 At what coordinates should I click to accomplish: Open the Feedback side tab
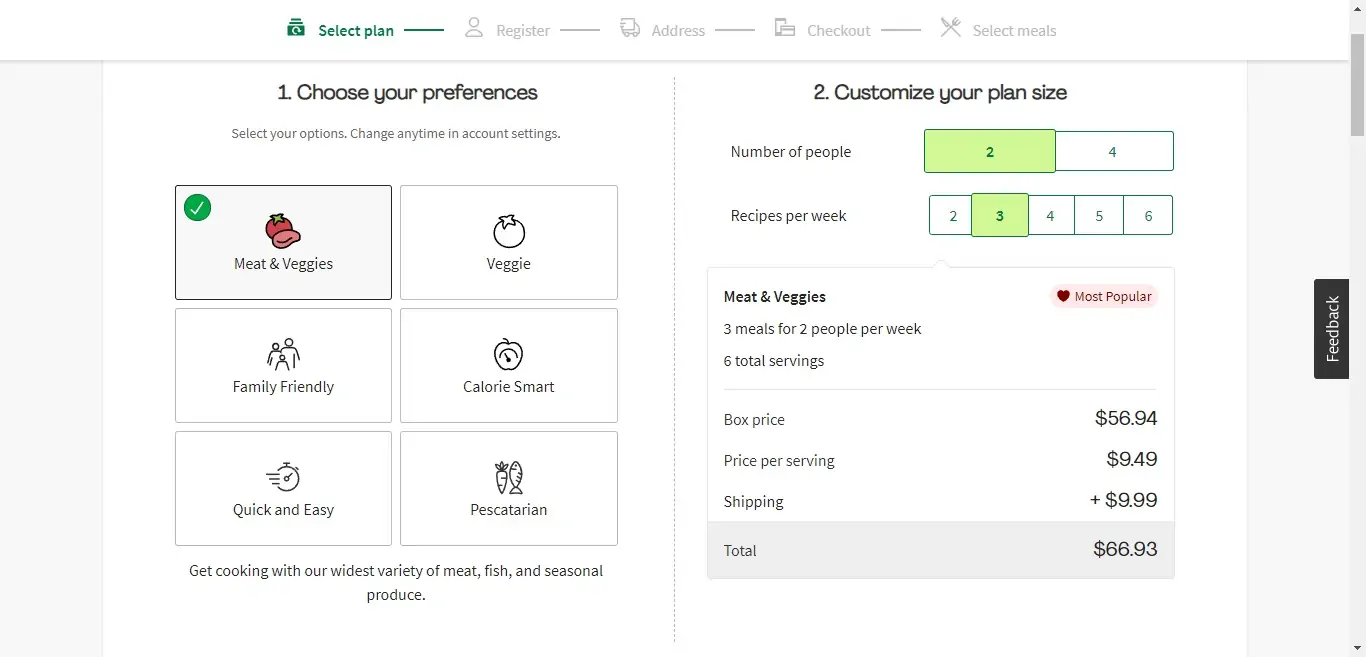click(x=1331, y=328)
